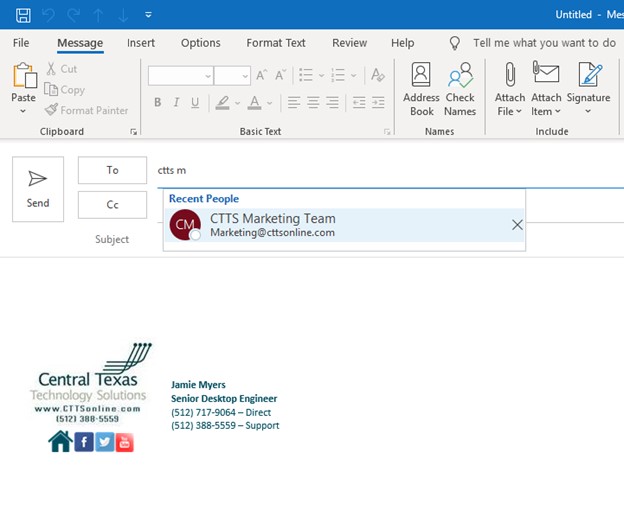Toggle Bold formatting
624x523 pixels.
158,103
